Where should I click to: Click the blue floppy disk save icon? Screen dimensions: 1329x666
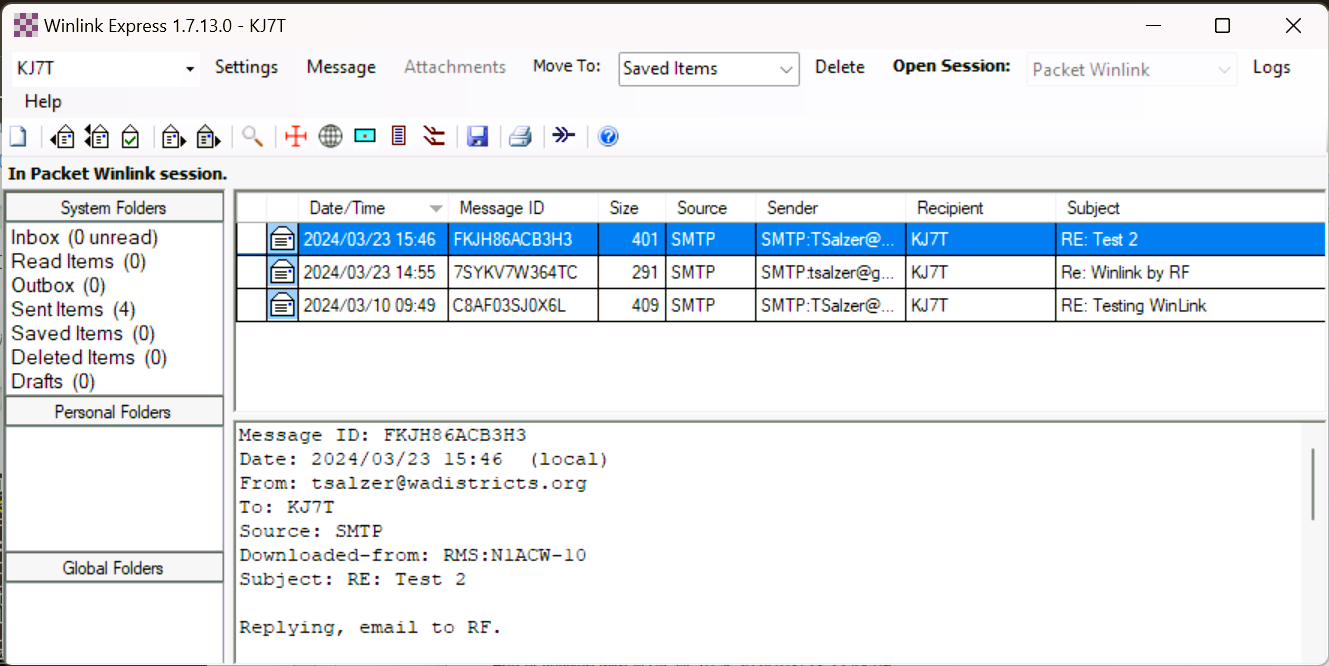click(478, 137)
